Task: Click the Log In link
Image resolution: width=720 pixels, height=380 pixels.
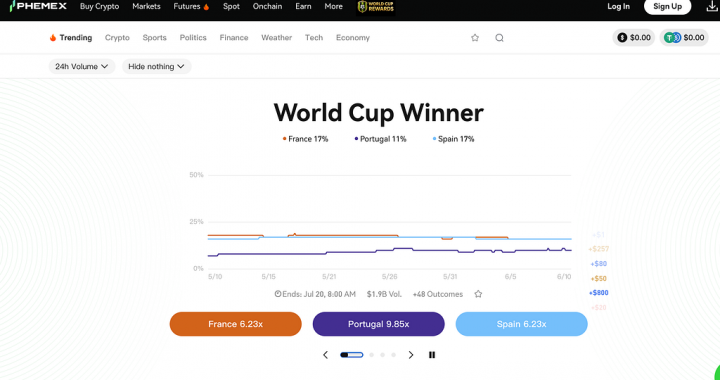Action: [619, 6]
